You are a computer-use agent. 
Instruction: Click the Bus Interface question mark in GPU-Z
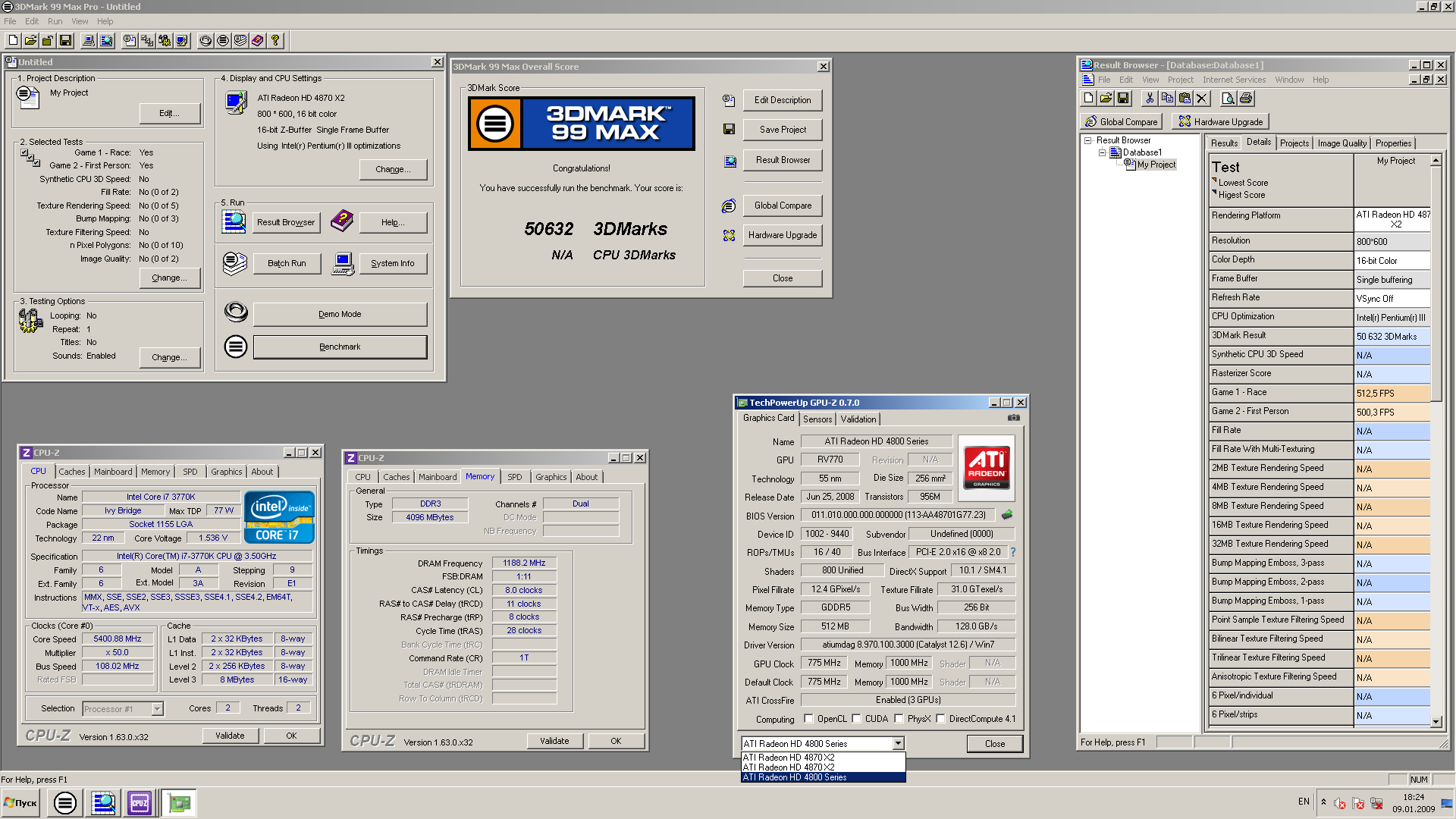[x=1013, y=552]
